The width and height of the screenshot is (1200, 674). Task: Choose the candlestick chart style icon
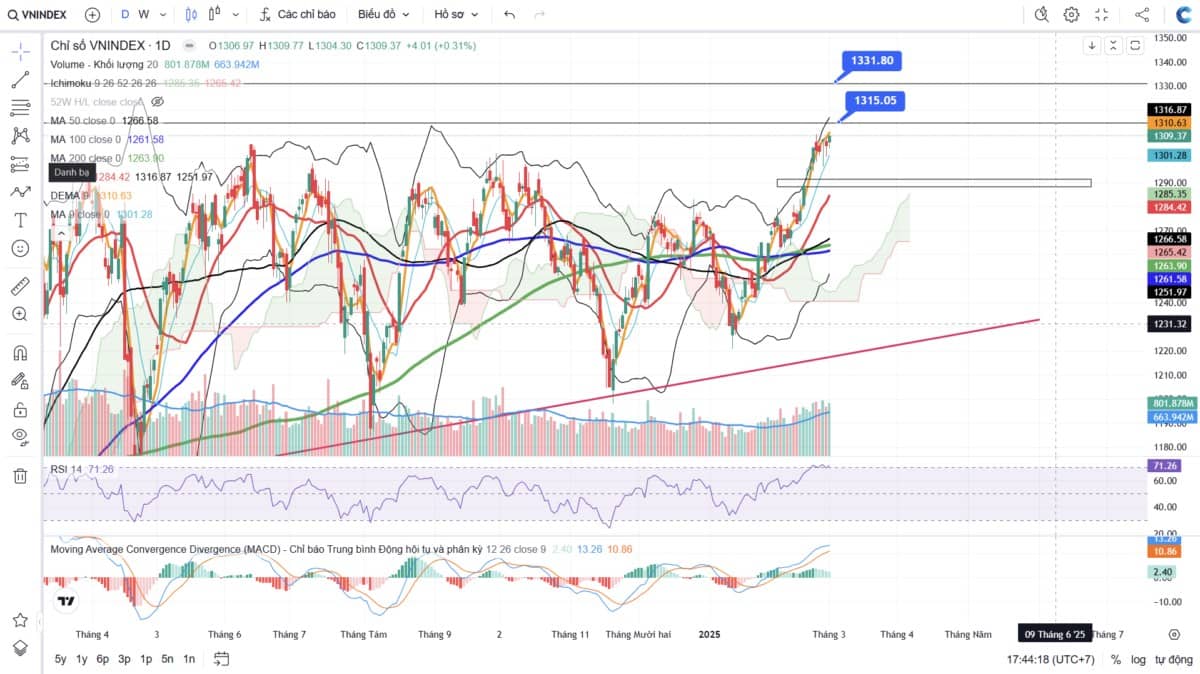tap(192, 15)
